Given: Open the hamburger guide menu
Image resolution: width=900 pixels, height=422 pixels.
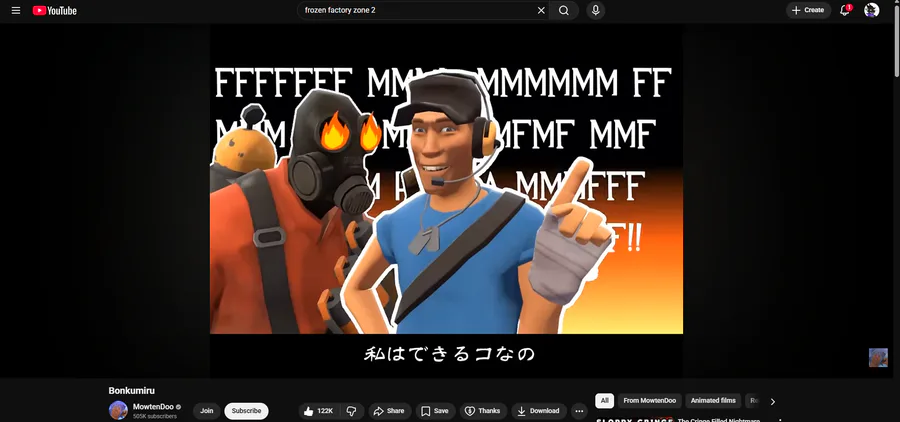Looking at the screenshot, I should (x=16, y=10).
